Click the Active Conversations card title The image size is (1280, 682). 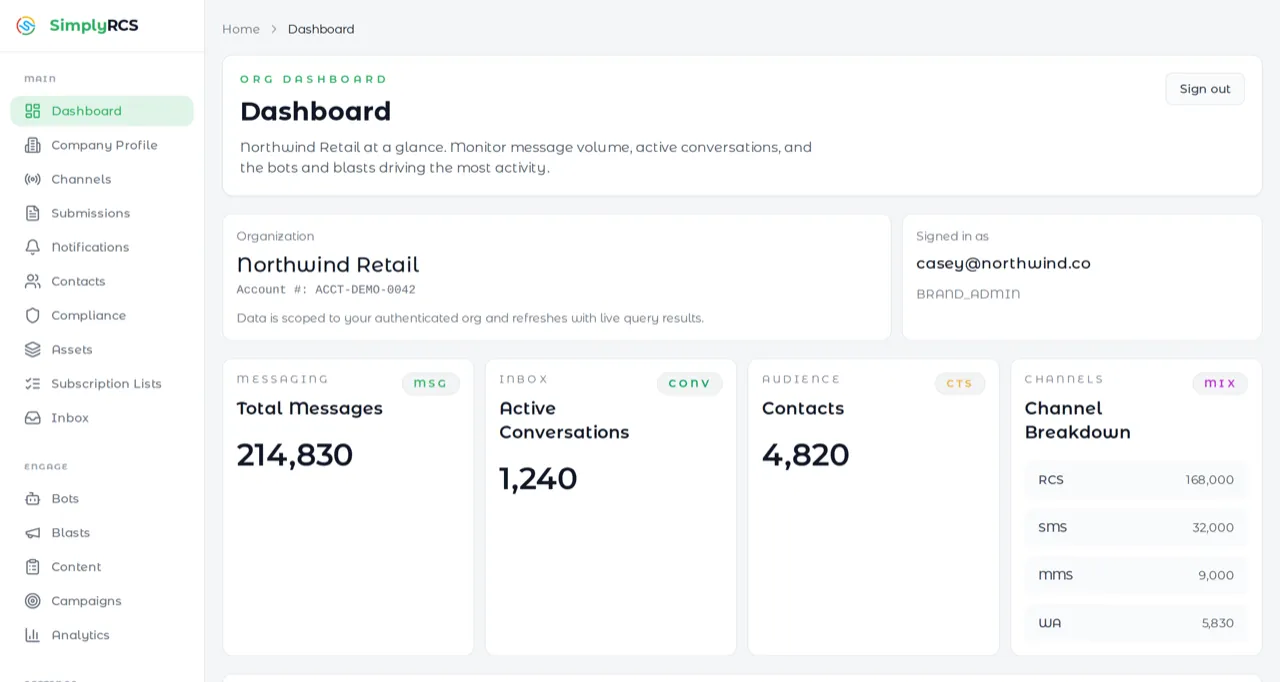564,420
